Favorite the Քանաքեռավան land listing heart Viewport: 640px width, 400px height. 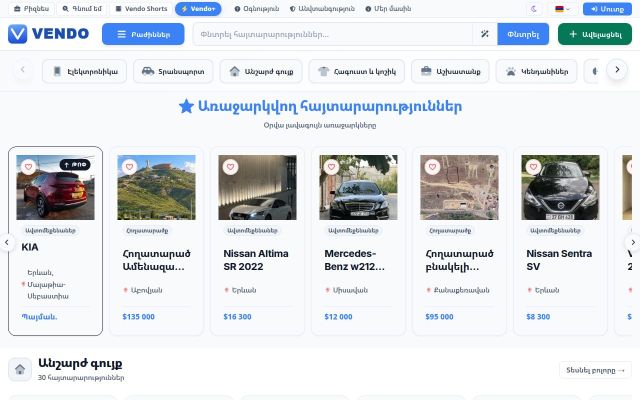pos(432,167)
